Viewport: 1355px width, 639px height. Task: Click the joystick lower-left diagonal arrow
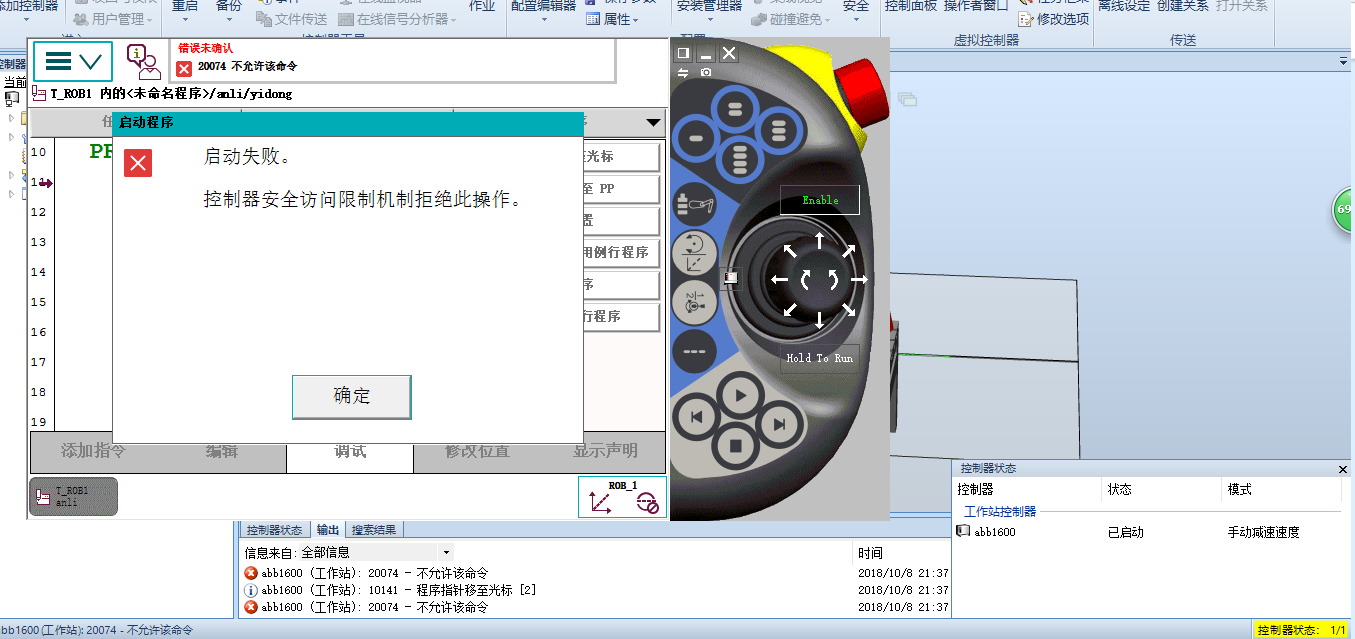790,309
